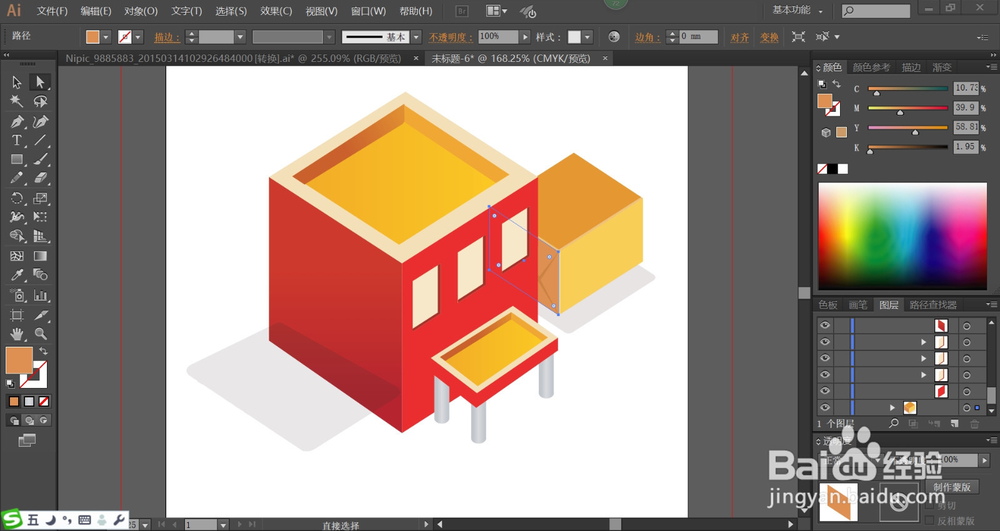Viewport: 1000px width, 531px height.
Task: Click the 变换 link in control bar
Action: point(769,38)
